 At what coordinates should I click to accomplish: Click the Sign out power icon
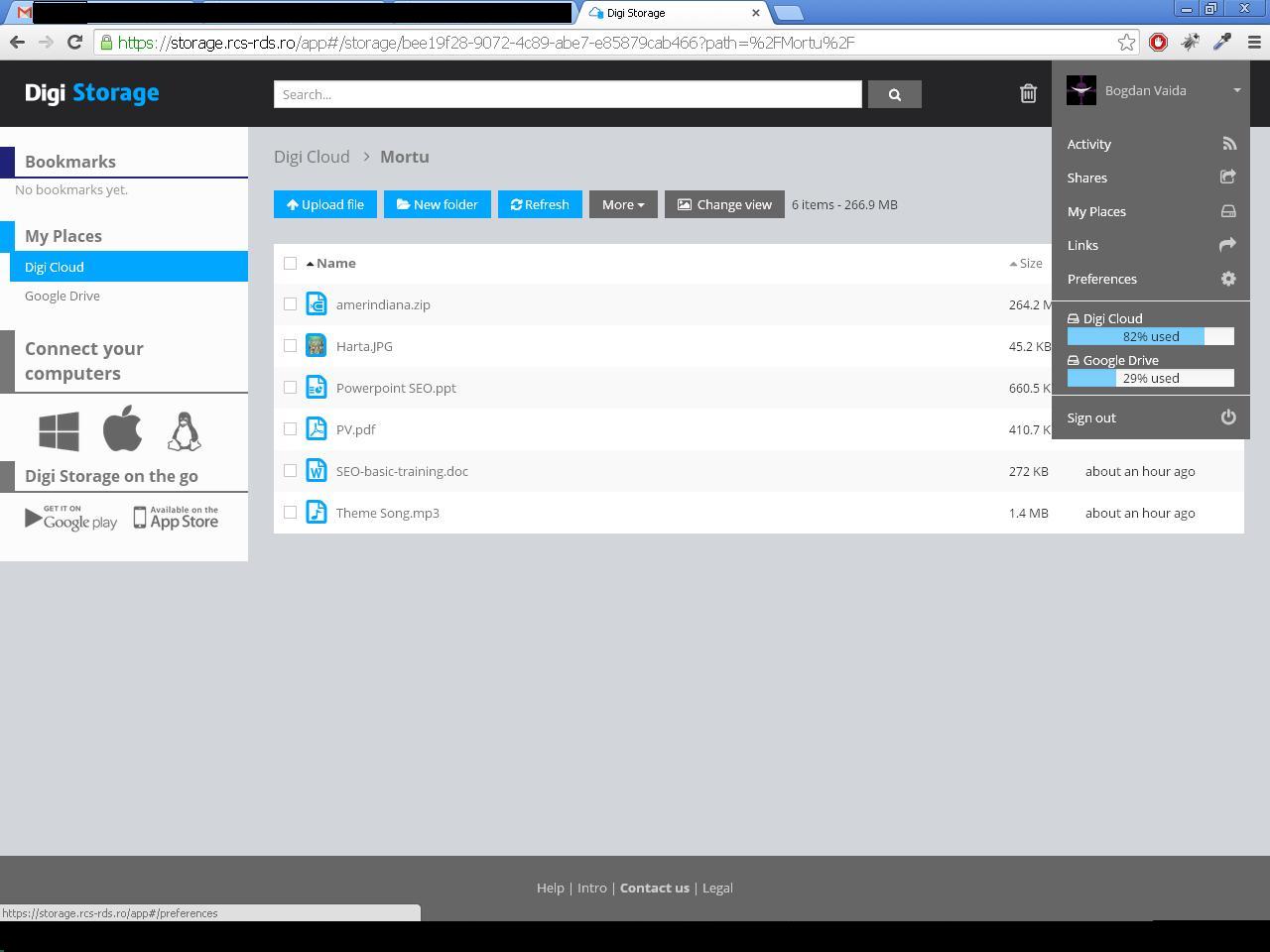pyautogui.click(x=1228, y=417)
